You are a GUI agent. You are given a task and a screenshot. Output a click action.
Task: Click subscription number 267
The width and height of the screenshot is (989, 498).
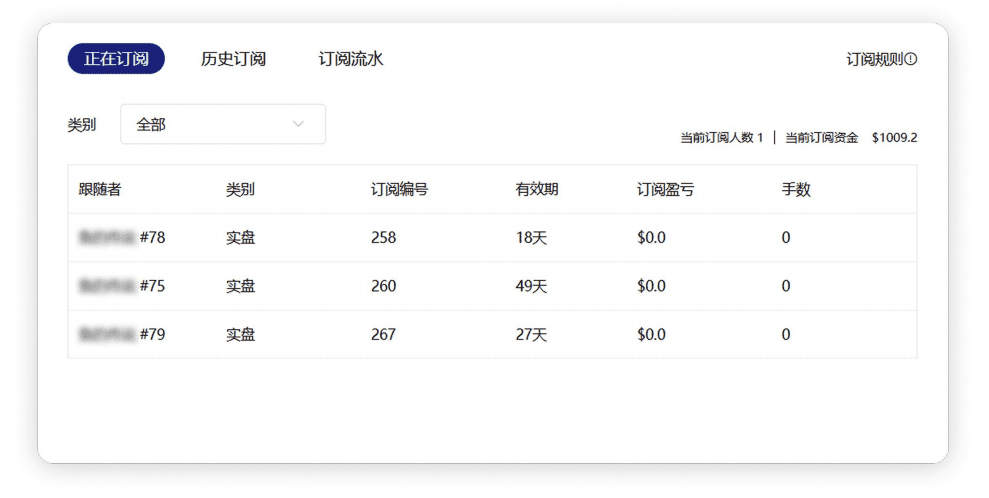(x=383, y=334)
